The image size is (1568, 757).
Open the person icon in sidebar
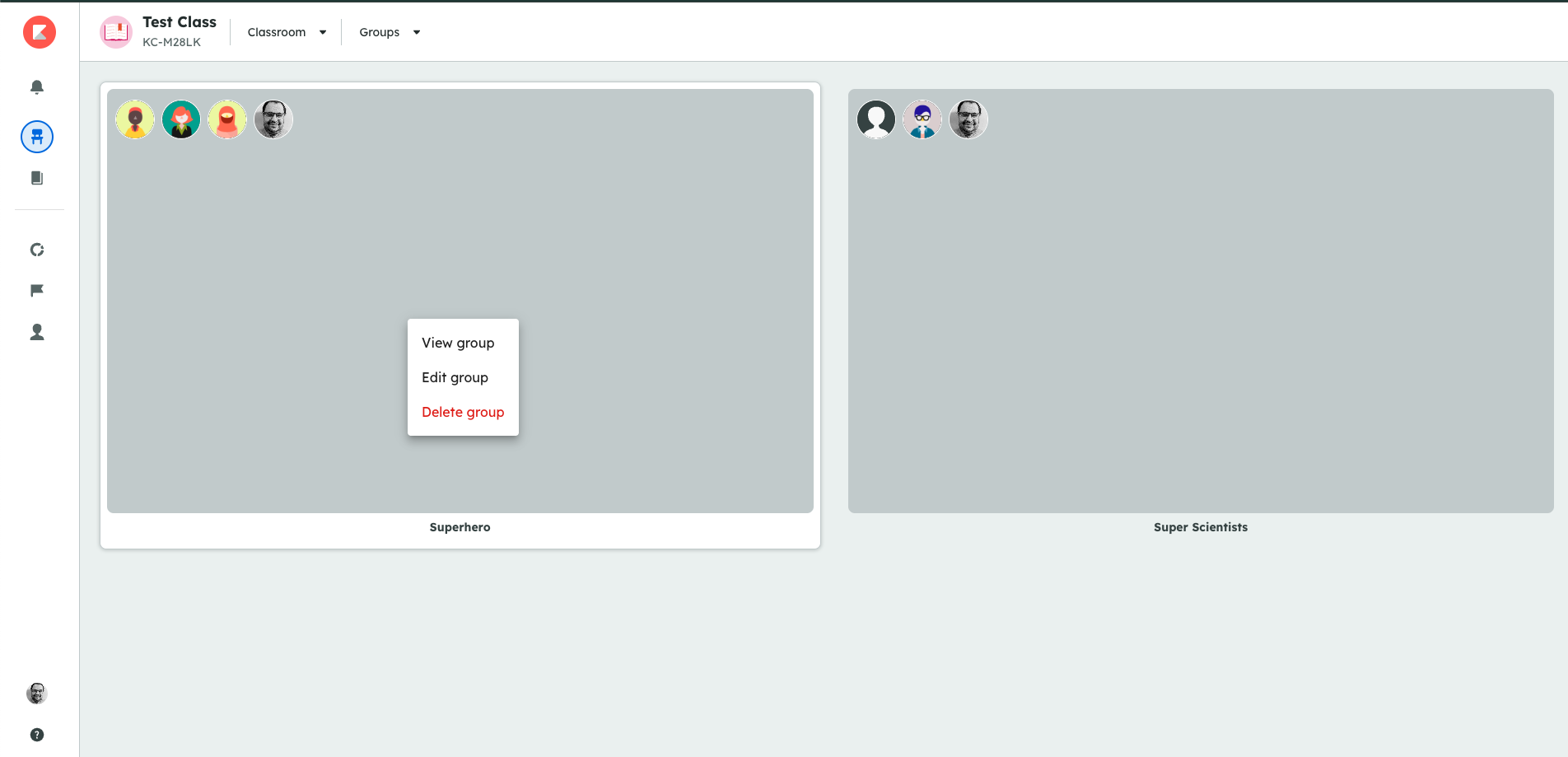pos(37,332)
